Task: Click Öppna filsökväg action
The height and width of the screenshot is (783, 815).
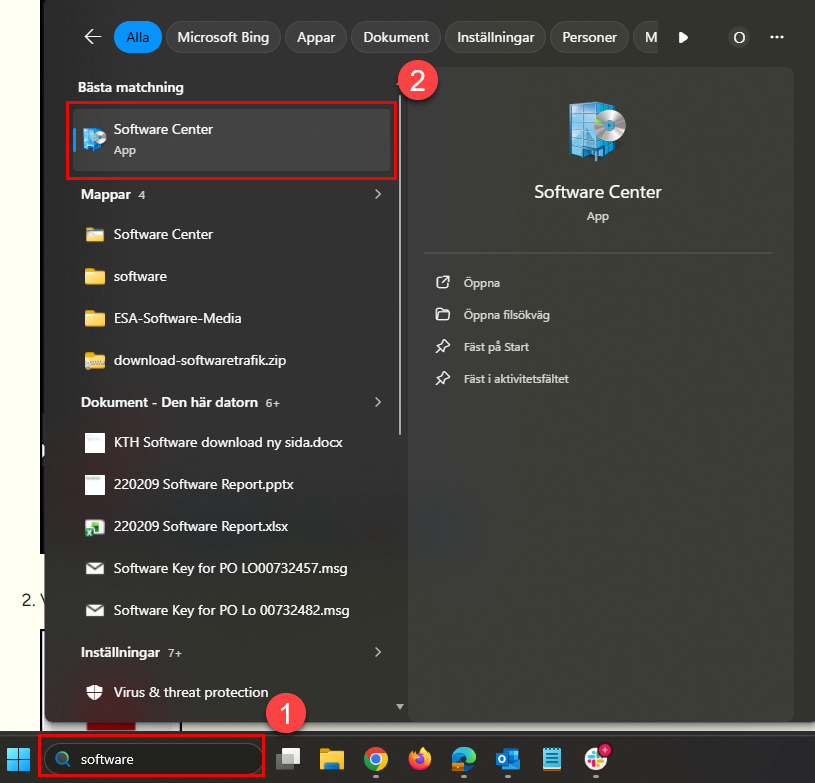Action: pos(506,315)
